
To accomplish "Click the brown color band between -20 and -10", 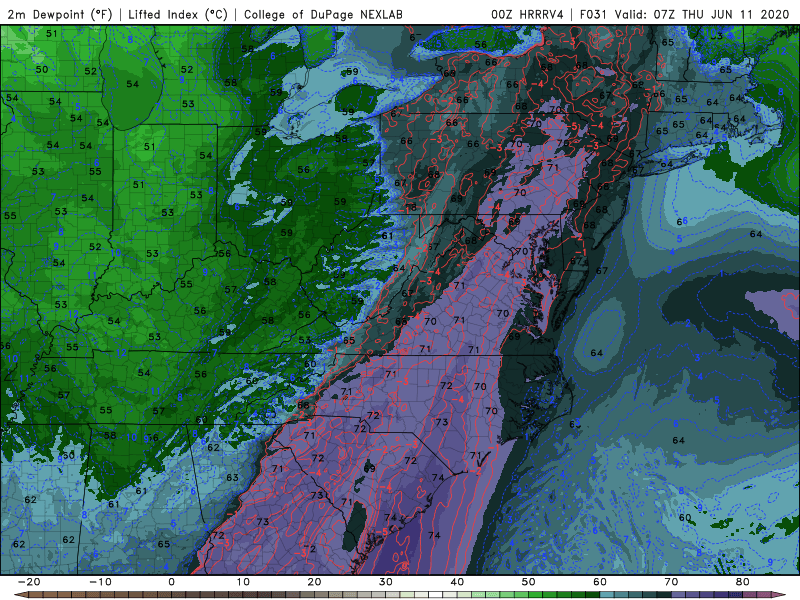I will (x=64, y=595).
